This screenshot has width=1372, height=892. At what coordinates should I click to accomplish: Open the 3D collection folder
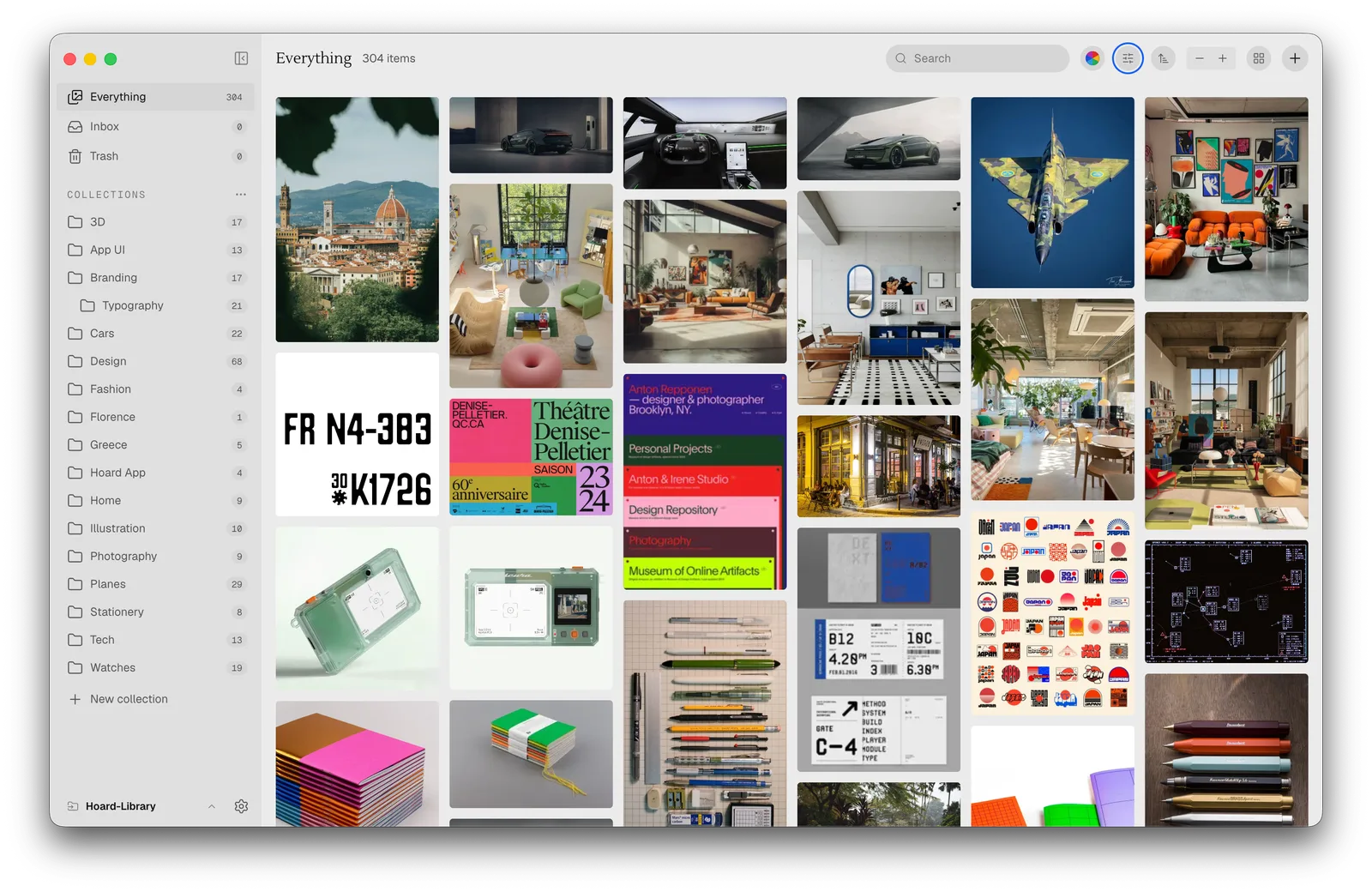click(156, 222)
